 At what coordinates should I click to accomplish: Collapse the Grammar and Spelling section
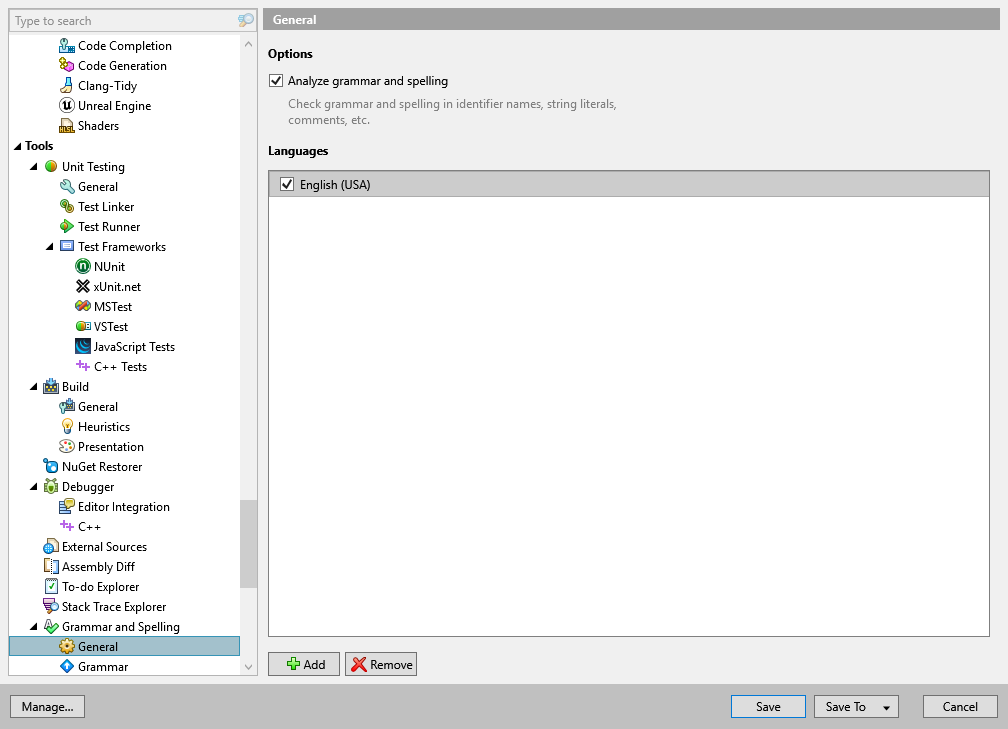pos(33,626)
